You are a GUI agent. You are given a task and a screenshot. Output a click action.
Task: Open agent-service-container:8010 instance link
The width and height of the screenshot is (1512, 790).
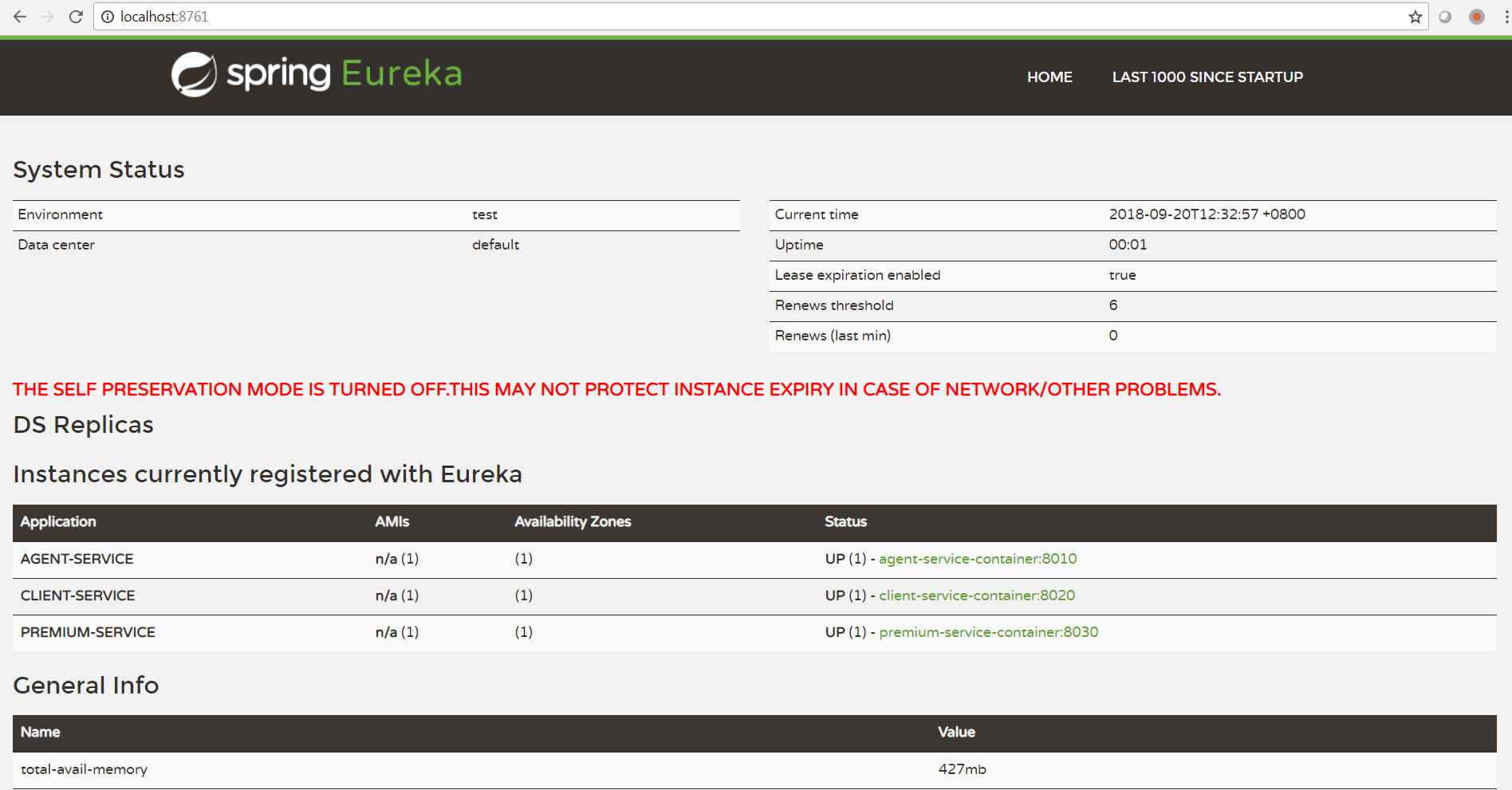pos(978,559)
